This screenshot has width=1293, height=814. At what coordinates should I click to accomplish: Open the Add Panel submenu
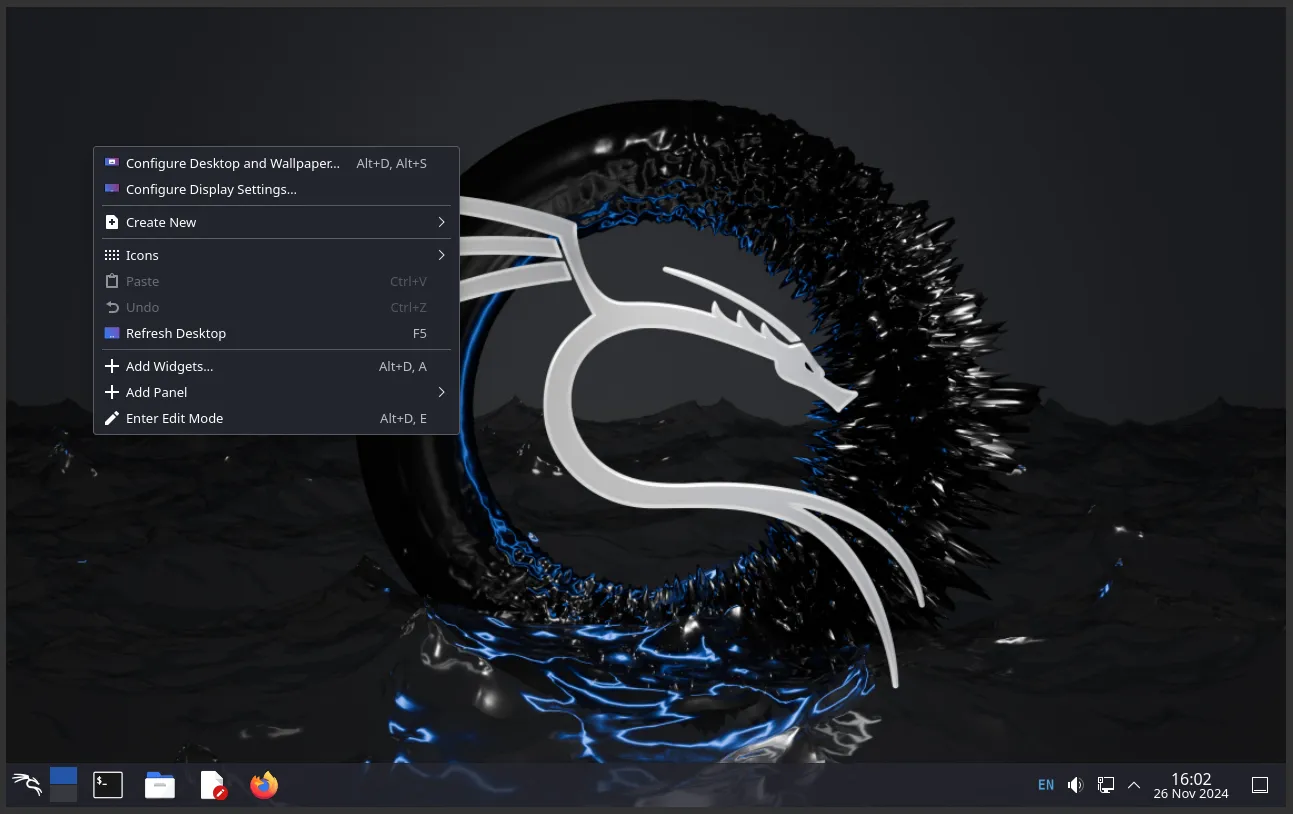276,392
